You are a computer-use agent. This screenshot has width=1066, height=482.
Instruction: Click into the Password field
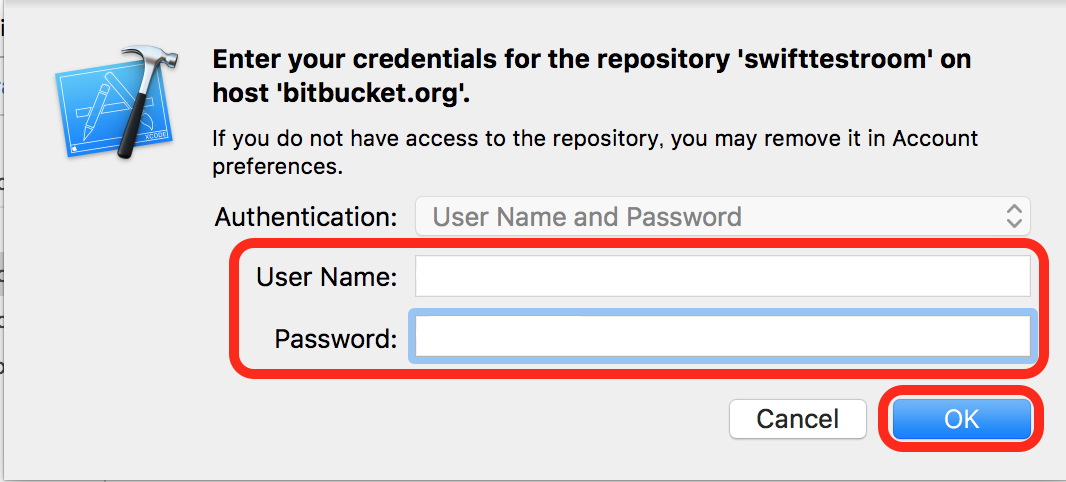pos(722,337)
